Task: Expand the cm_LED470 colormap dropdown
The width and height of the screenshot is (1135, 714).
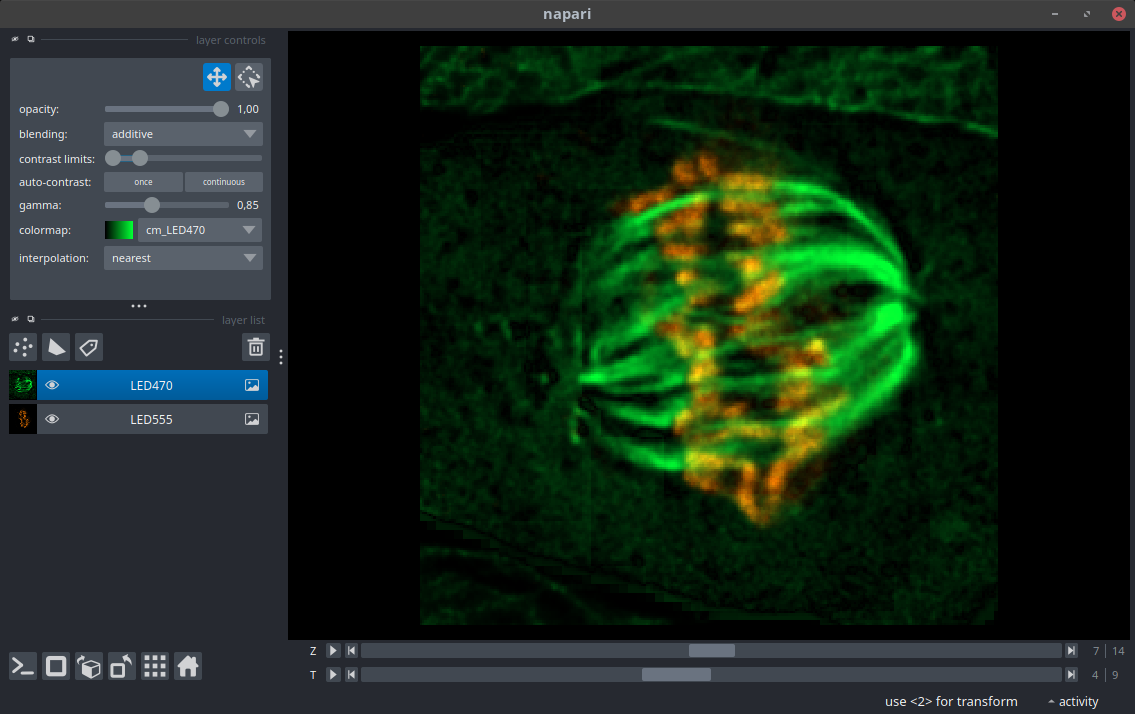Action: click(x=199, y=230)
